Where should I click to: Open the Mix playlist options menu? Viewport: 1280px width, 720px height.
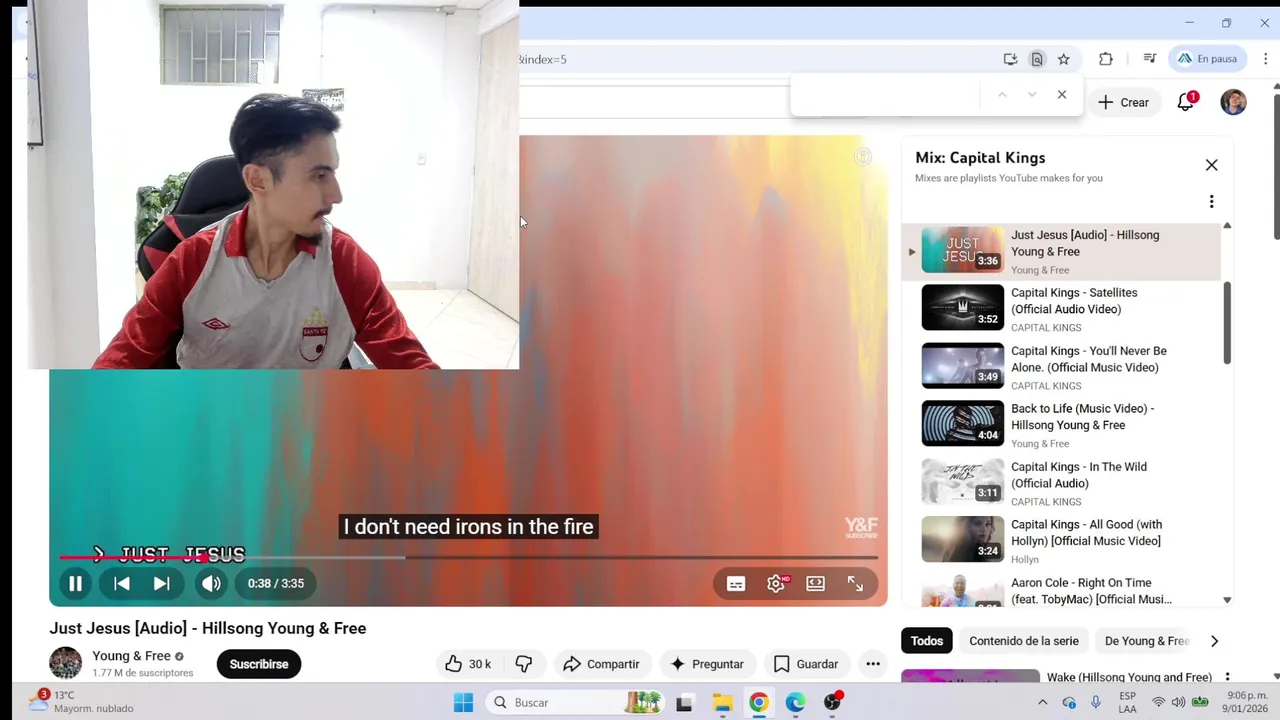pyautogui.click(x=1211, y=202)
